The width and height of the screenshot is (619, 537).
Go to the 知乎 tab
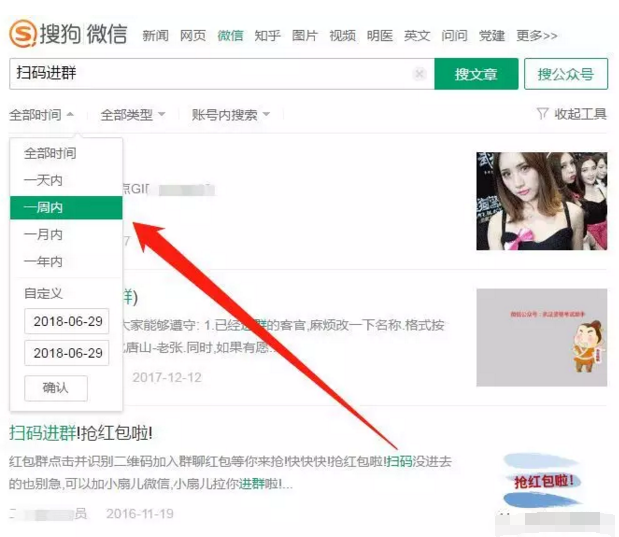[x=267, y=36]
